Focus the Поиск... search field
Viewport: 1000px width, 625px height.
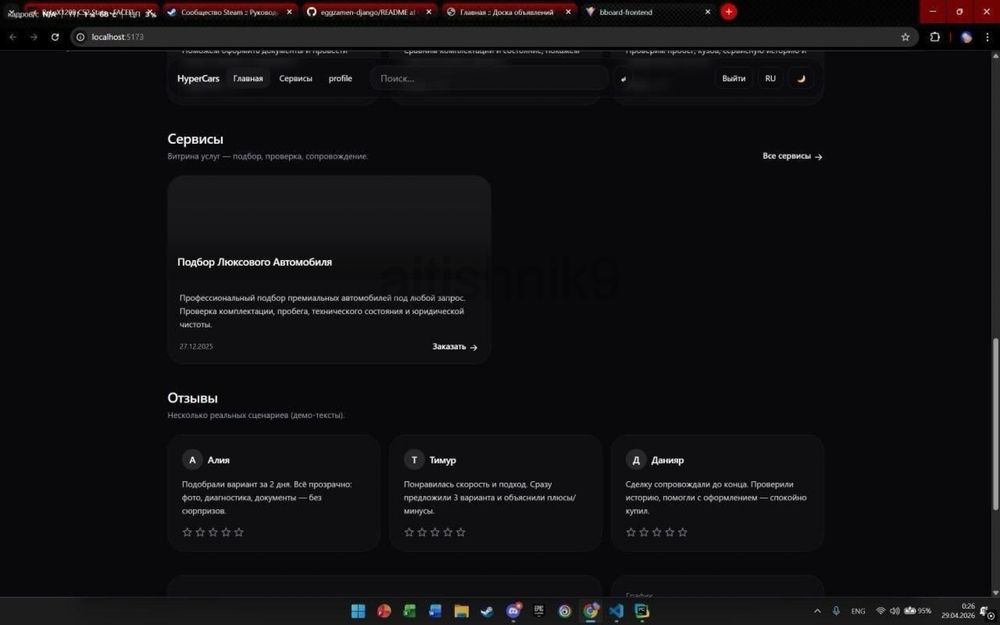489,78
